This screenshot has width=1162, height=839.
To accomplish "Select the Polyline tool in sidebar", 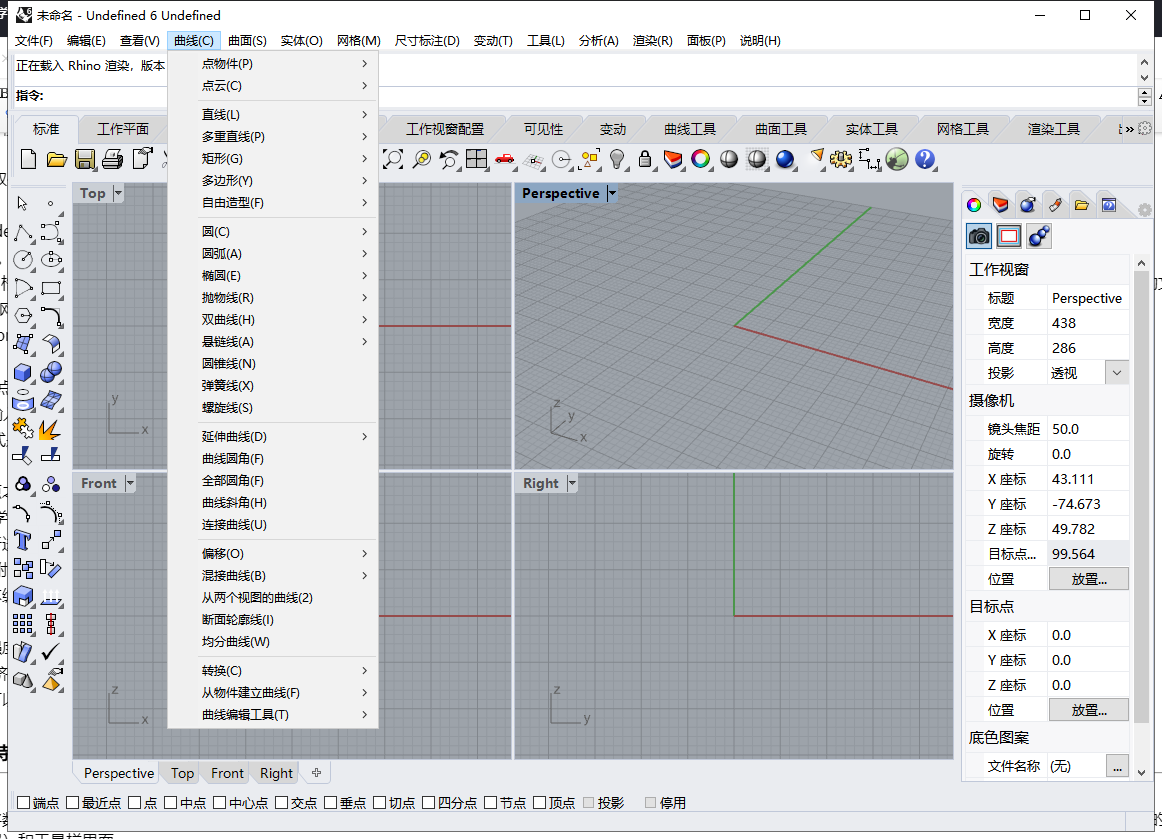I will point(23,232).
